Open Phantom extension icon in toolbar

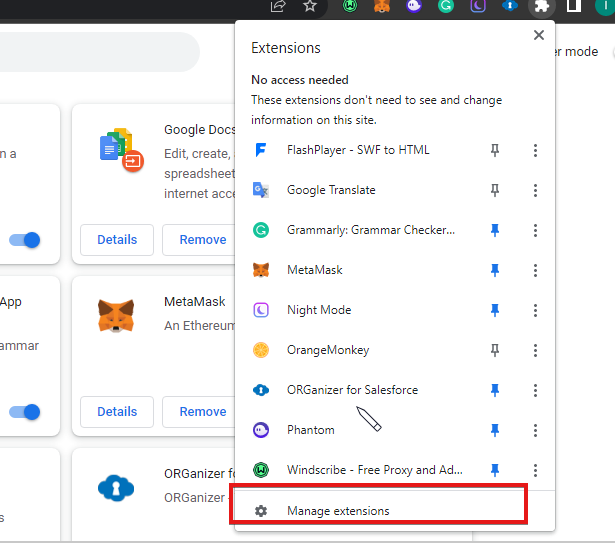coord(414,6)
